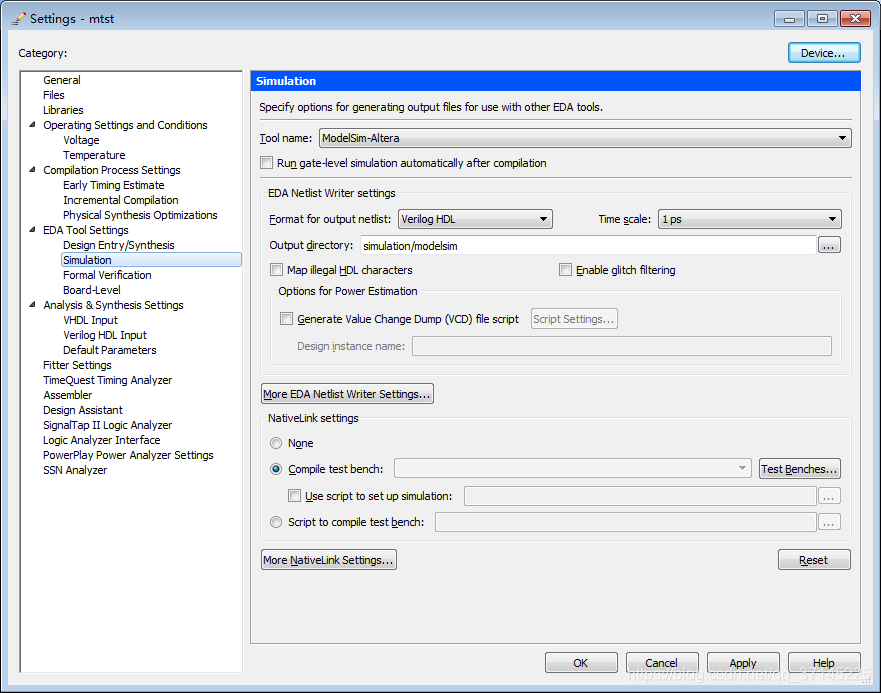The height and width of the screenshot is (693, 881).
Task: Click the Settings window title icon
Action: pyautogui.click(x=19, y=19)
